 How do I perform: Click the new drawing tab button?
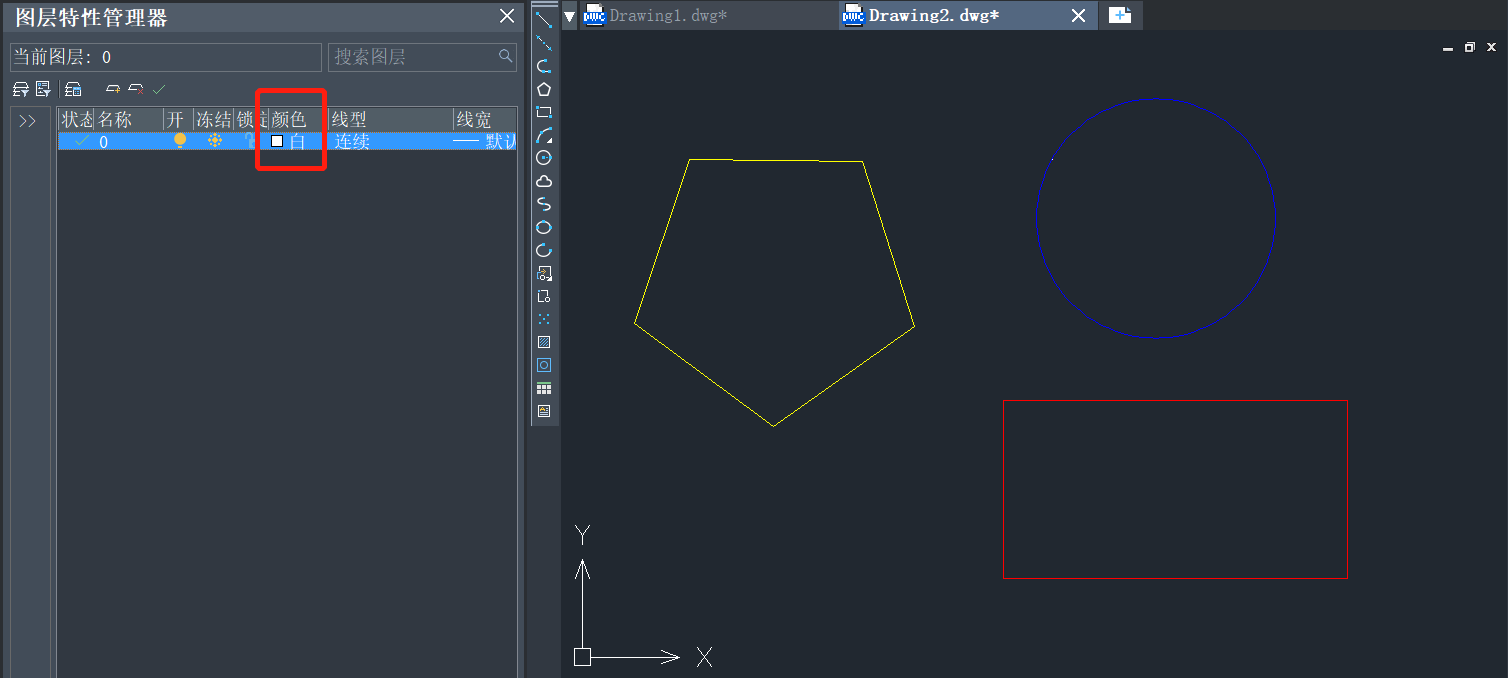point(1120,16)
